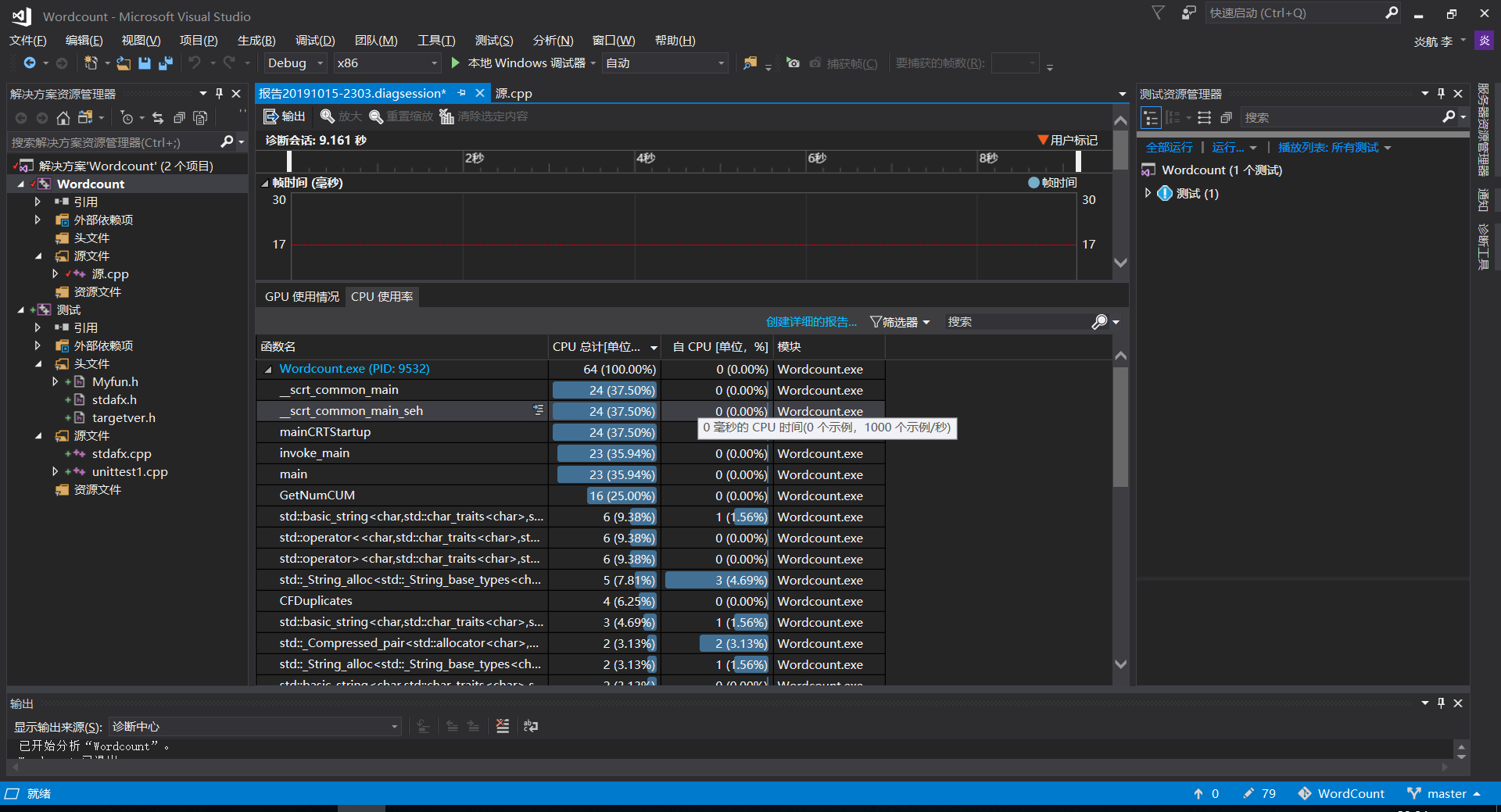Image resolution: width=1501 pixels, height=812 pixels.
Task: Click the 全部运行 link in Test Explorer
Action: pos(1169,148)
